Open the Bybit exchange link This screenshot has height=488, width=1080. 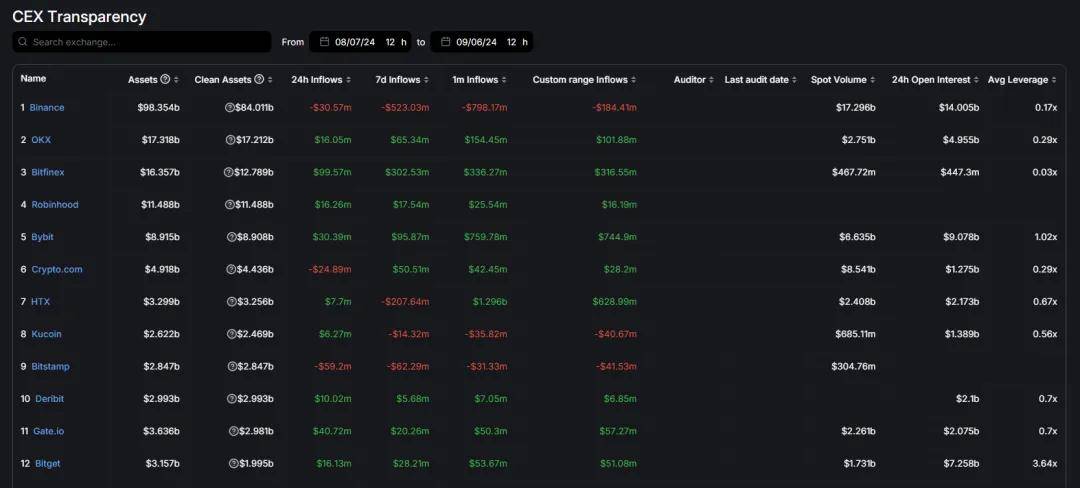42,237
